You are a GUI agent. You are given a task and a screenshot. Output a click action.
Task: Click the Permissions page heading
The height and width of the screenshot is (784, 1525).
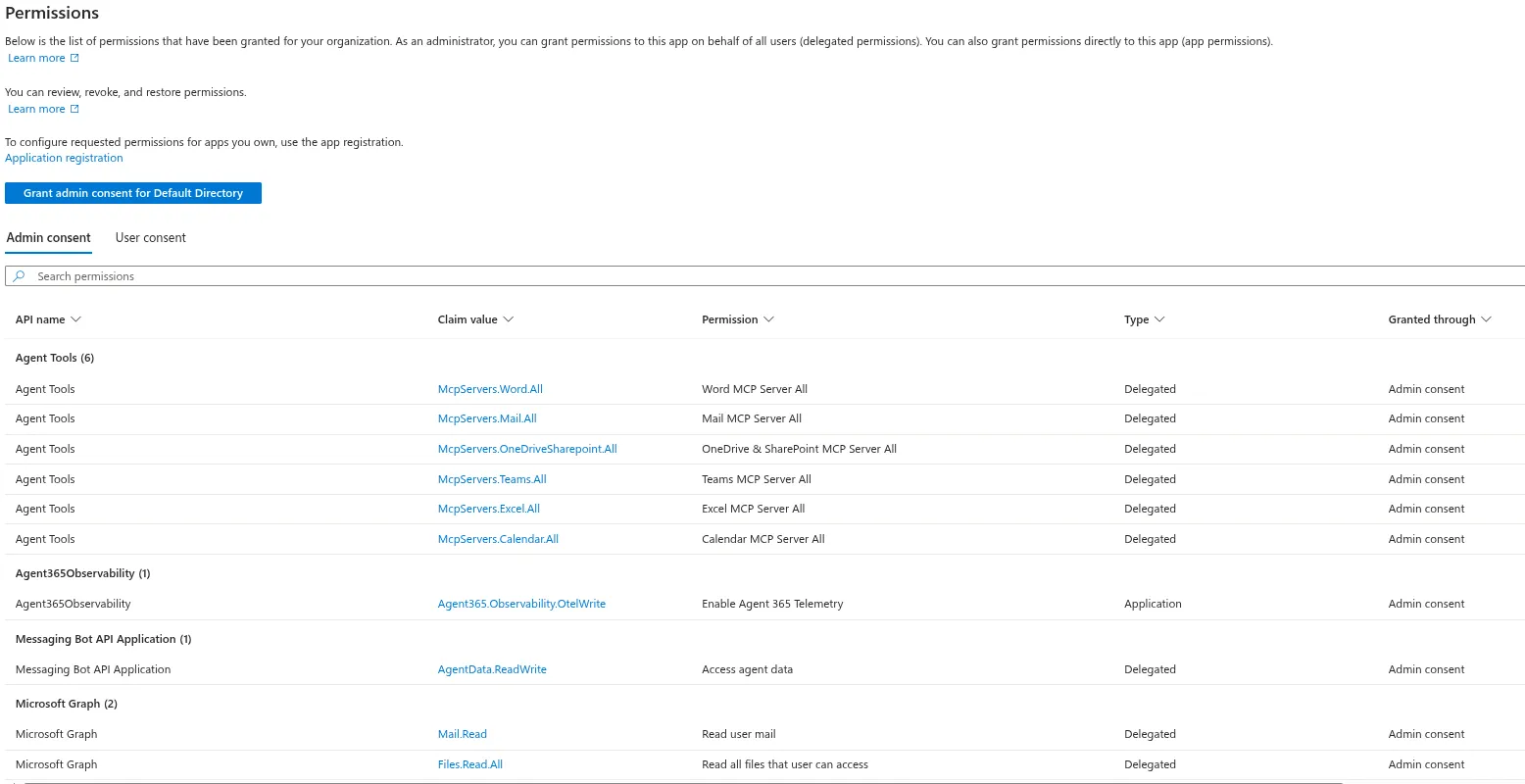click(x=52, y=13)
